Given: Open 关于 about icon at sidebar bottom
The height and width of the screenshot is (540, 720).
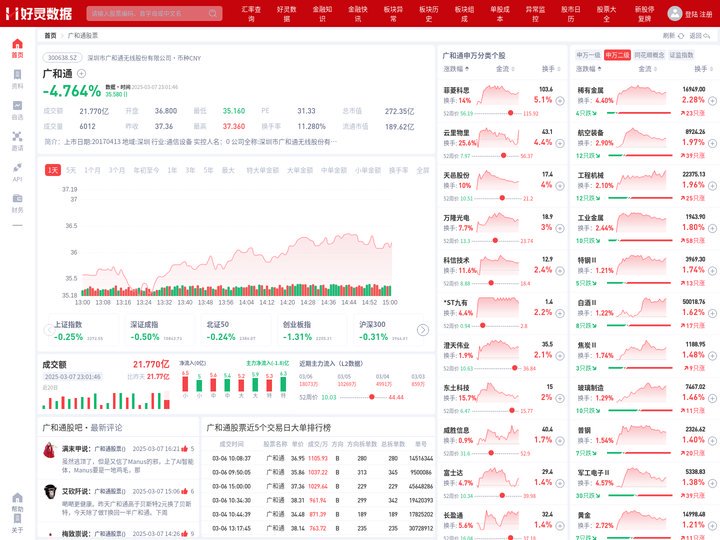Looking at the screenshot, I should coord(17,518).
